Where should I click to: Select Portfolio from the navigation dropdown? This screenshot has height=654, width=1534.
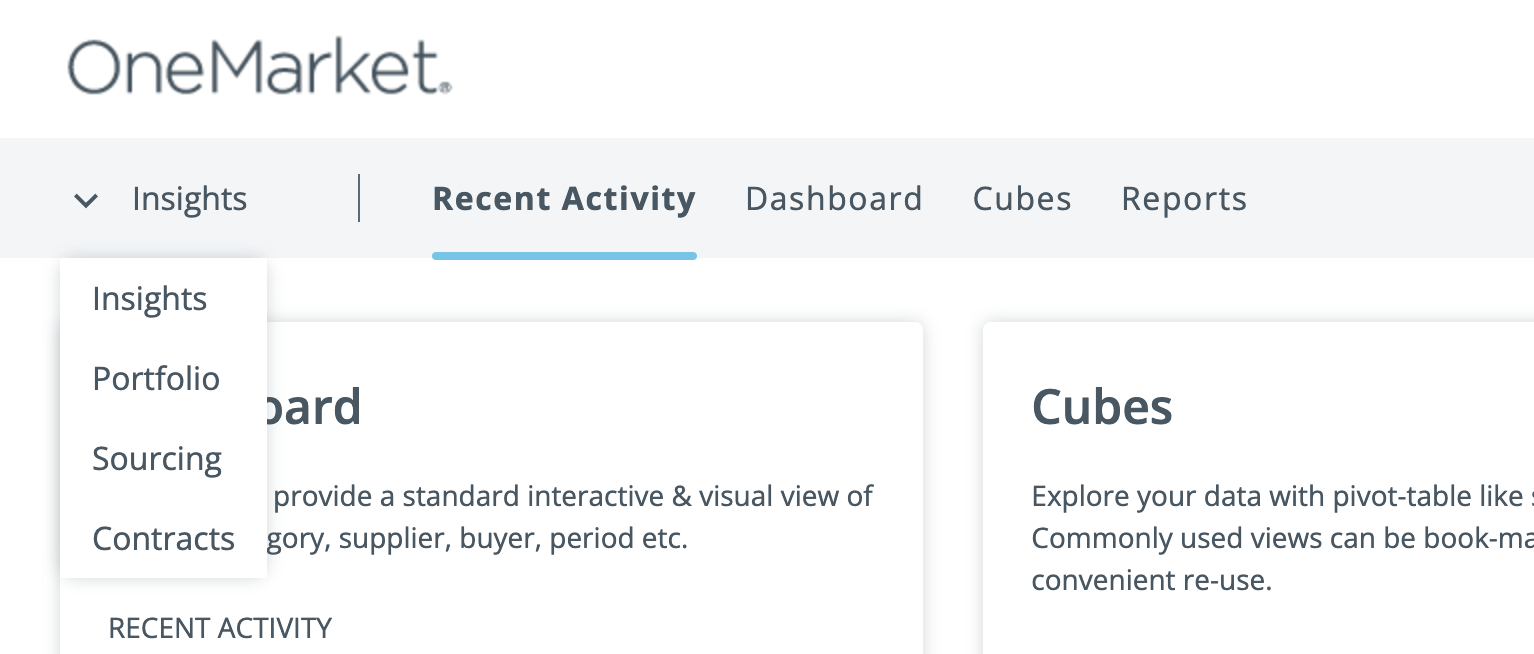tap(156, 378)
